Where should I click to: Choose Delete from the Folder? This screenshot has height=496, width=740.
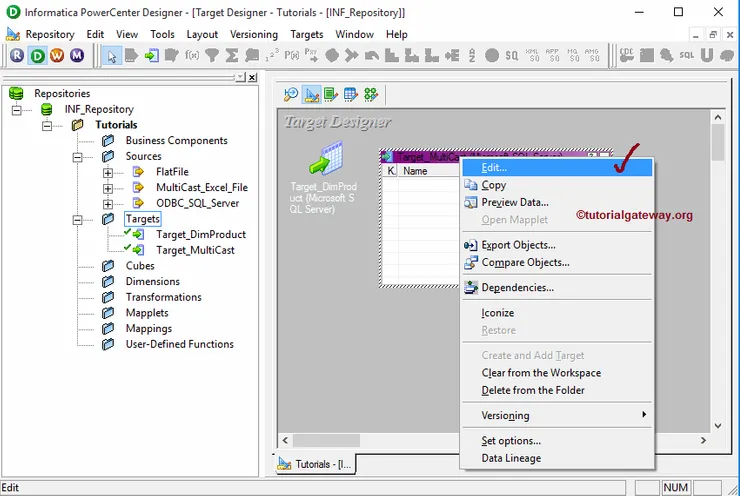pyautogui.click(x=557, y=390)
